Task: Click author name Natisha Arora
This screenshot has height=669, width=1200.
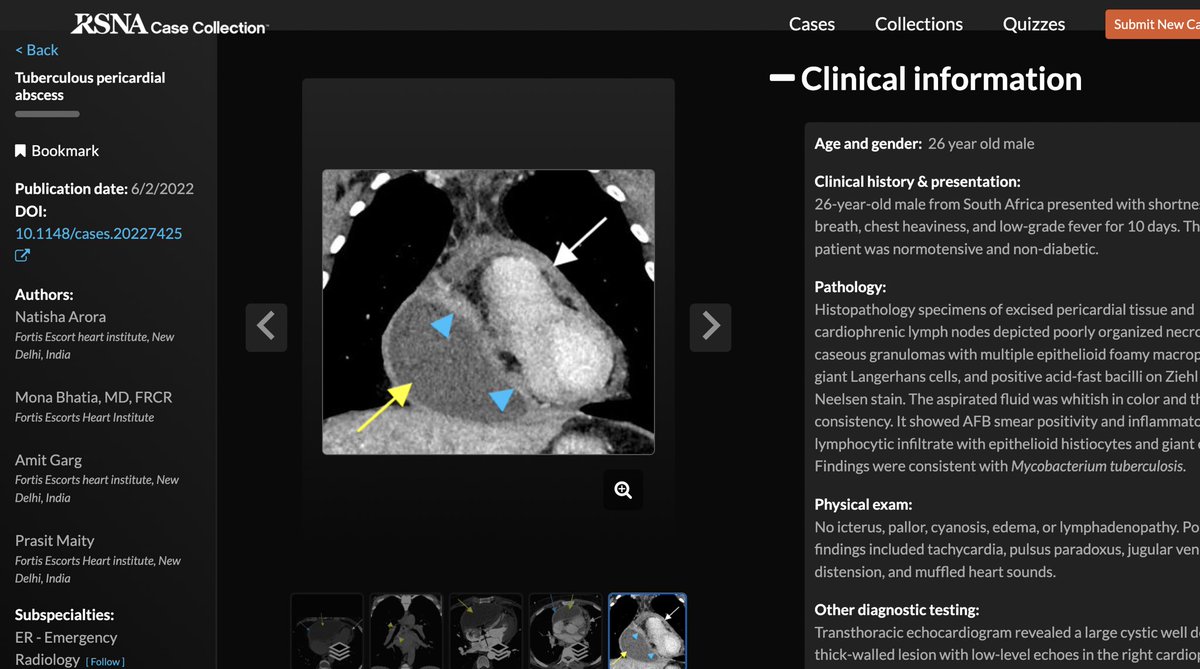Action: pyautogui.click(x=61, y=317)
